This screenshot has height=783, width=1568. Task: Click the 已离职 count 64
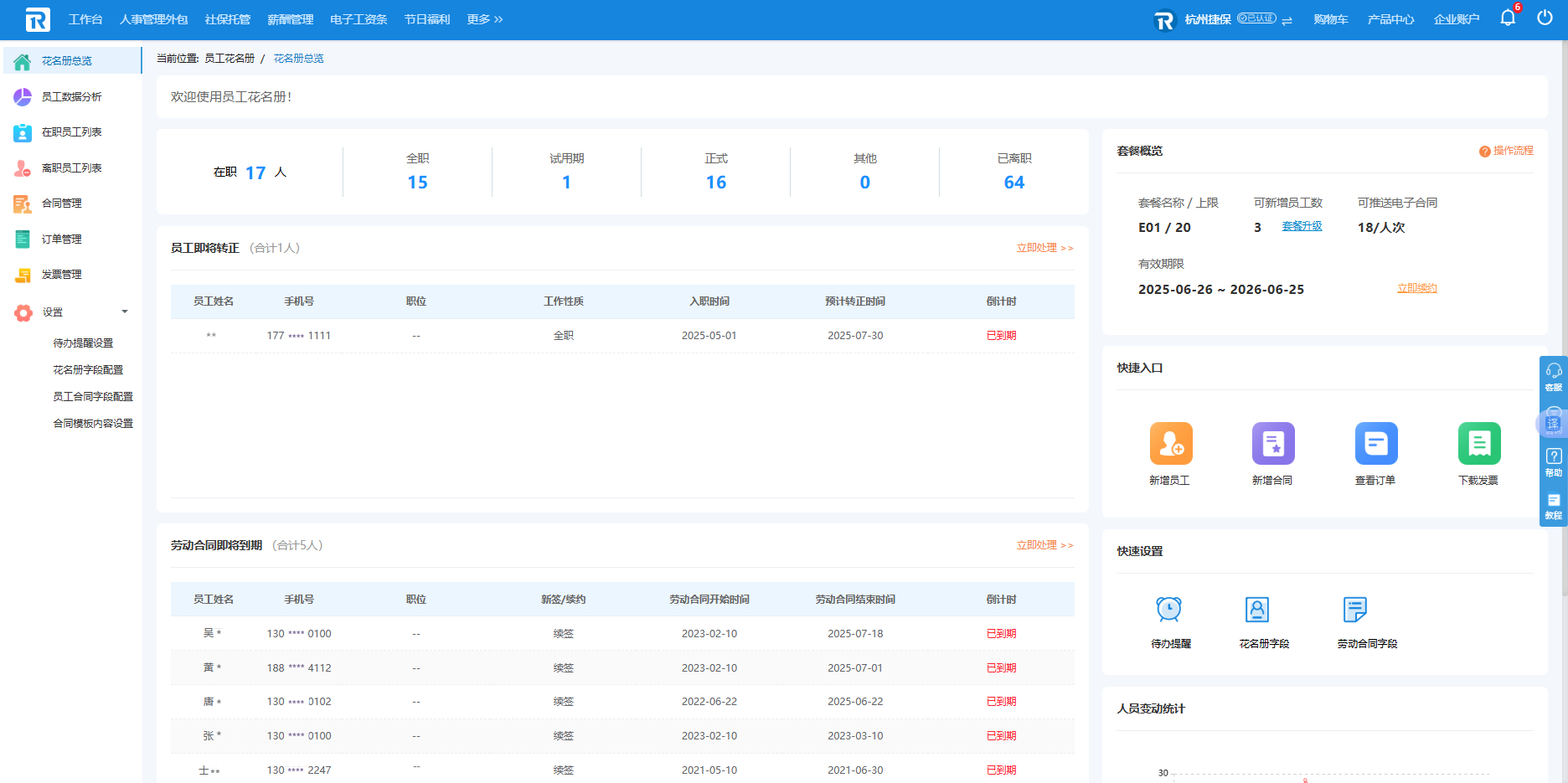point(1014,183)
